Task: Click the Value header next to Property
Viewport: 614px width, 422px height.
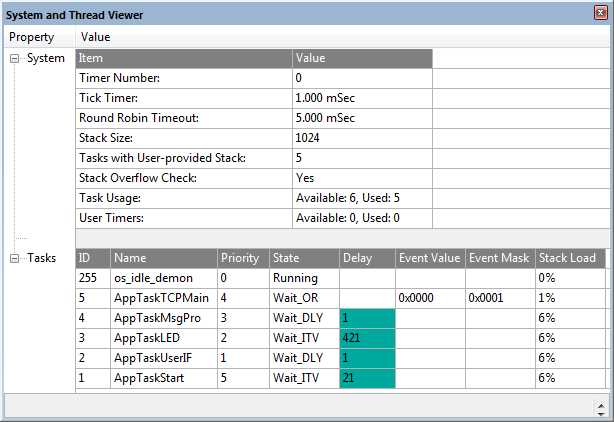Action: (96, 37)
